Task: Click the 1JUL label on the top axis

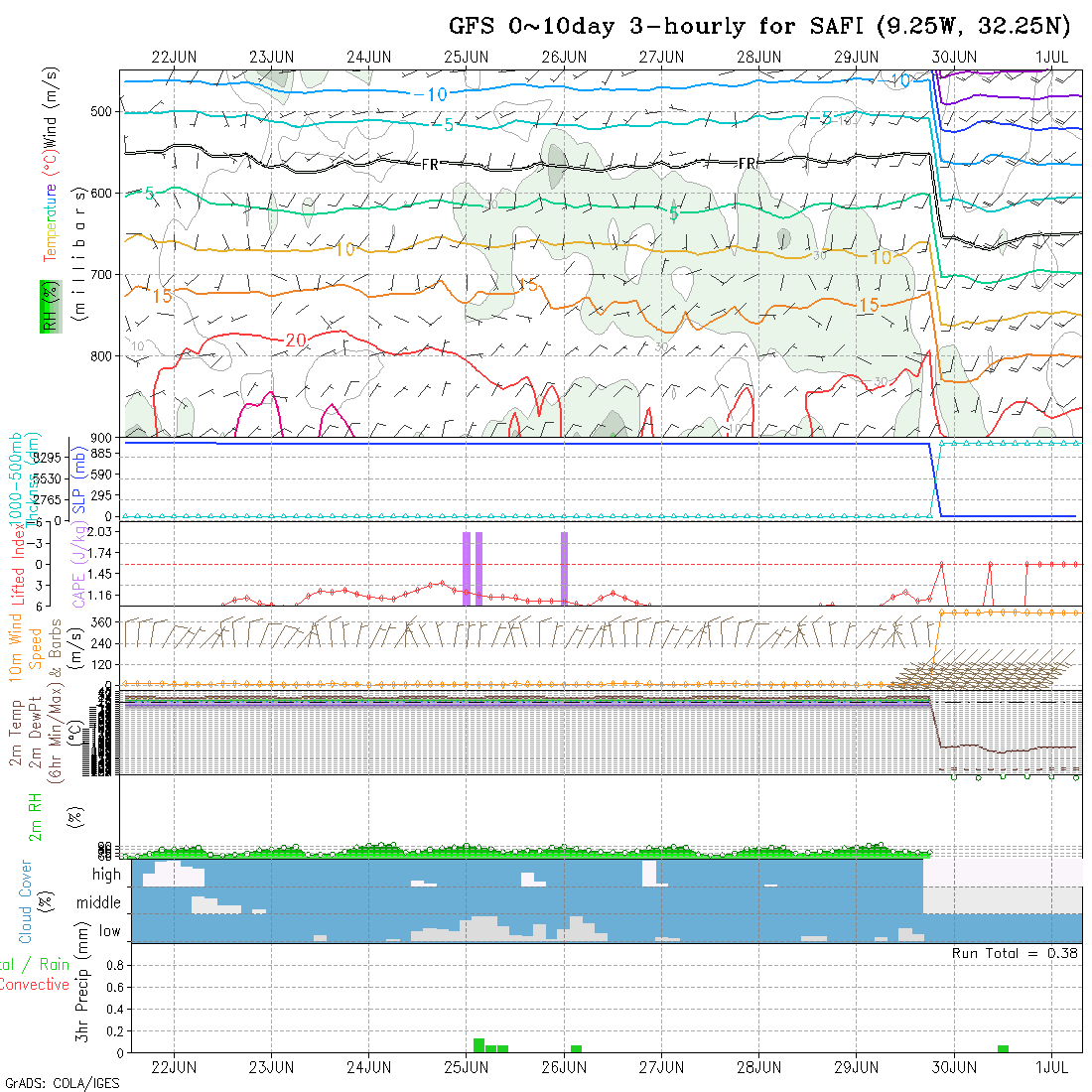Action: (x=1051, y=58)
